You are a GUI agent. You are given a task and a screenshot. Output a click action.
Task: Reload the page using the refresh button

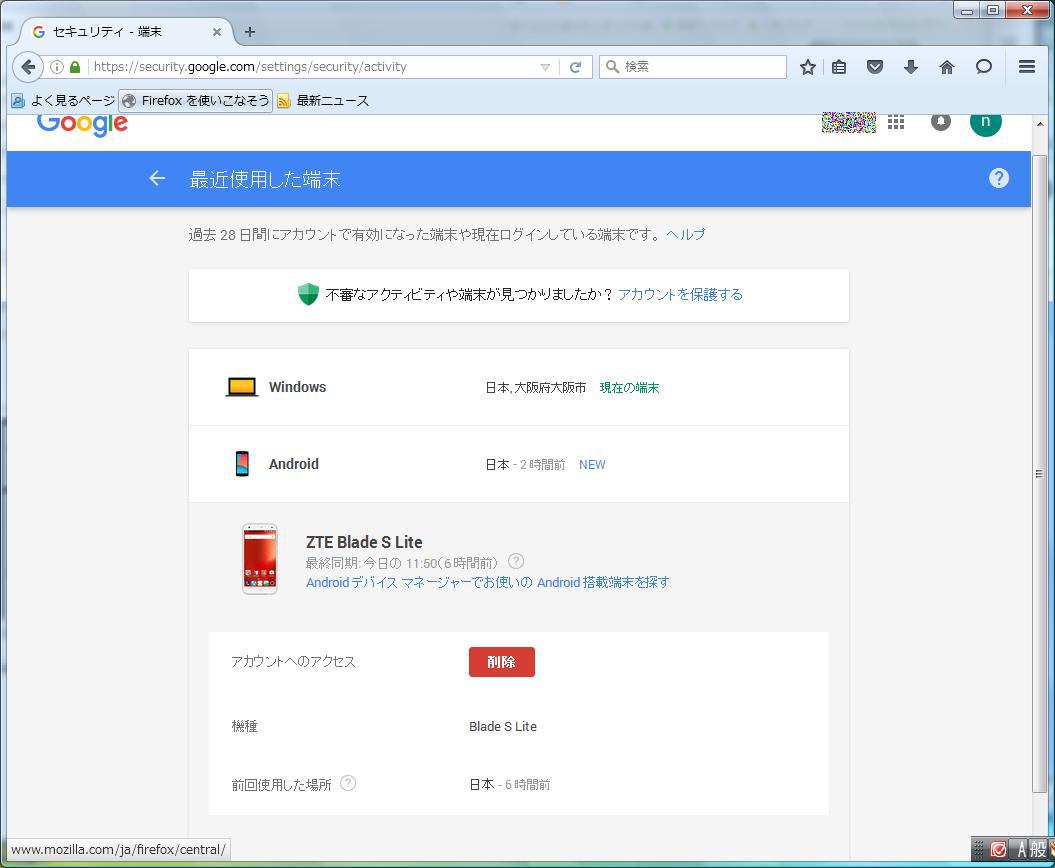pyautogui.click(x=575, y=67)
